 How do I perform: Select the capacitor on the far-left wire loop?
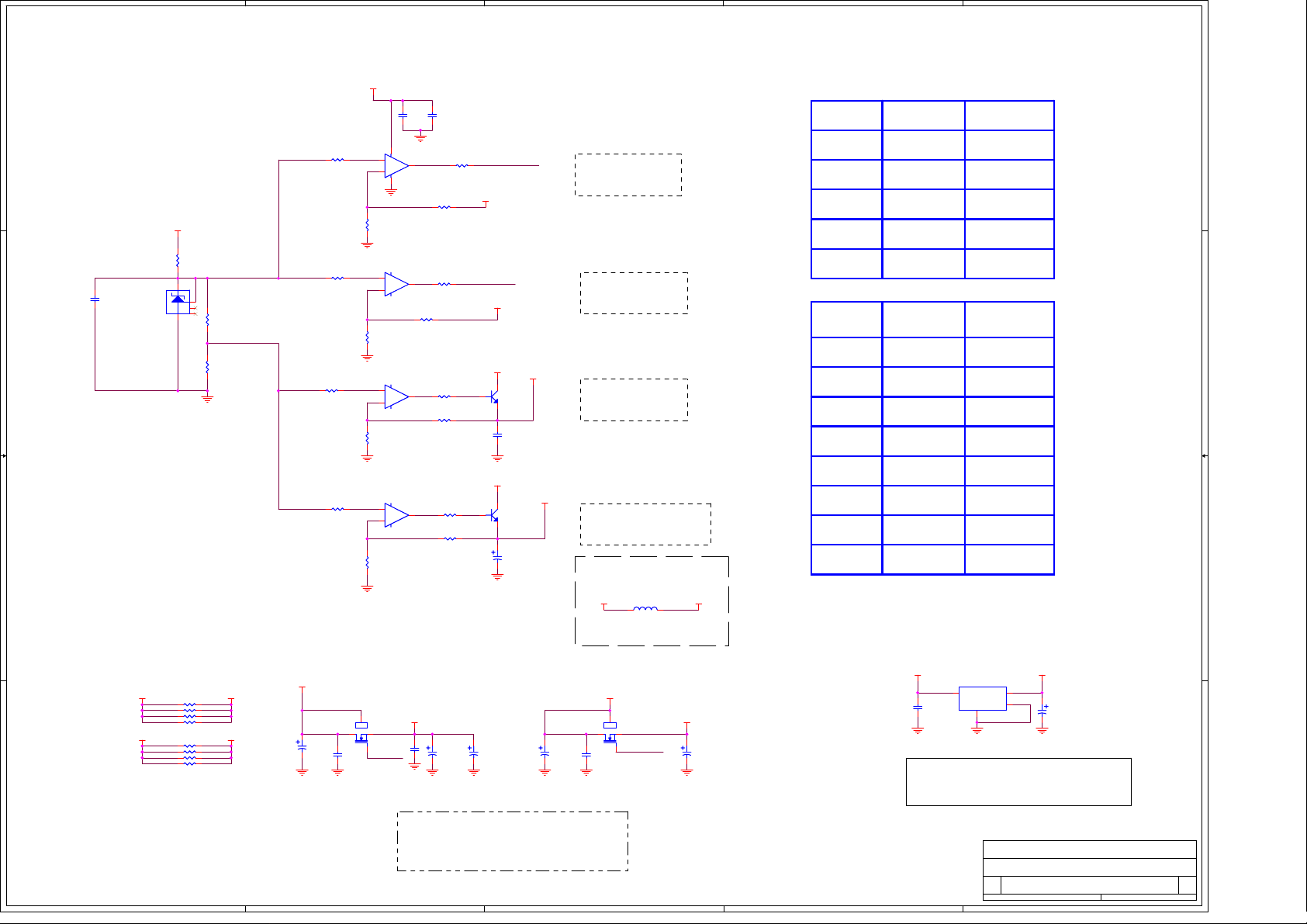(95, 299)
